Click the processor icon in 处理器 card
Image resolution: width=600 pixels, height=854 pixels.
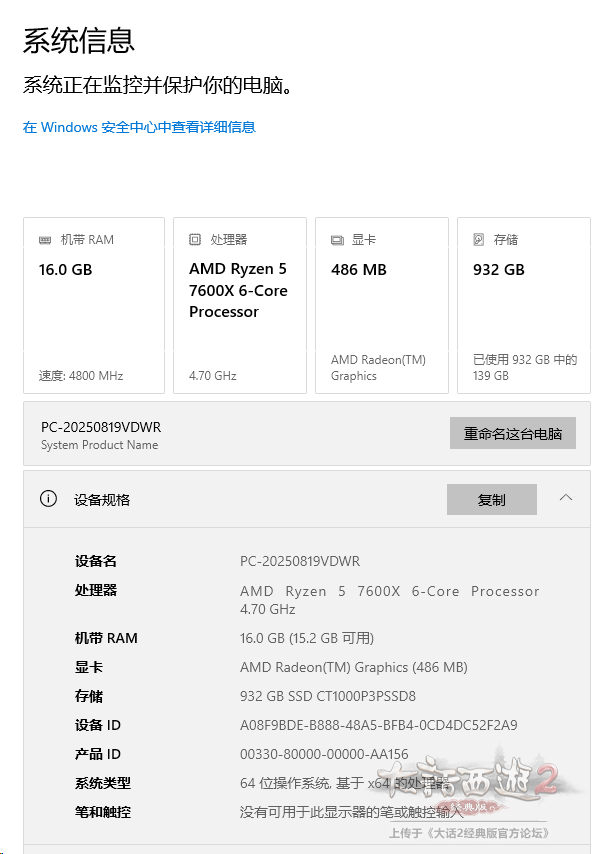(195, 240)
